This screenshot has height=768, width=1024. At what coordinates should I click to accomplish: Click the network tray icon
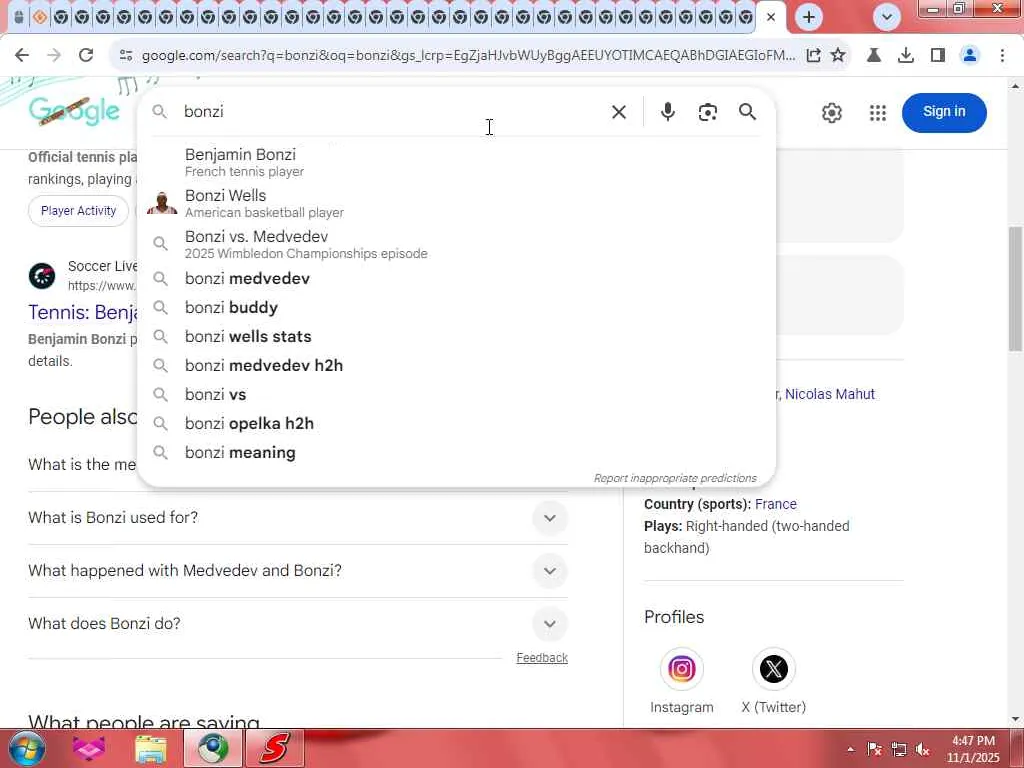(x=899, y=749)
